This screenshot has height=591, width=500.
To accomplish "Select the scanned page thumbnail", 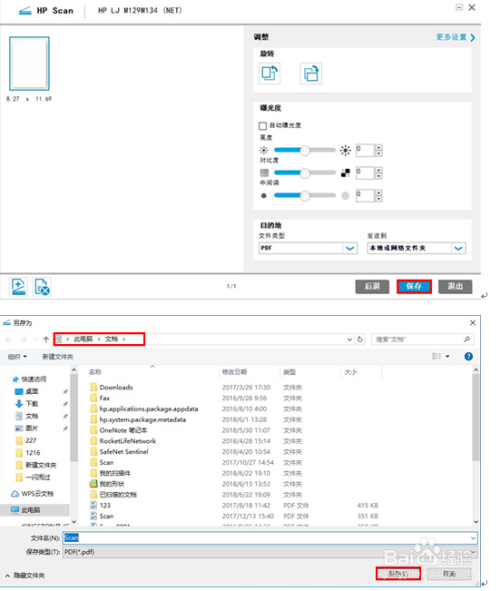I will tap(29, 64).
